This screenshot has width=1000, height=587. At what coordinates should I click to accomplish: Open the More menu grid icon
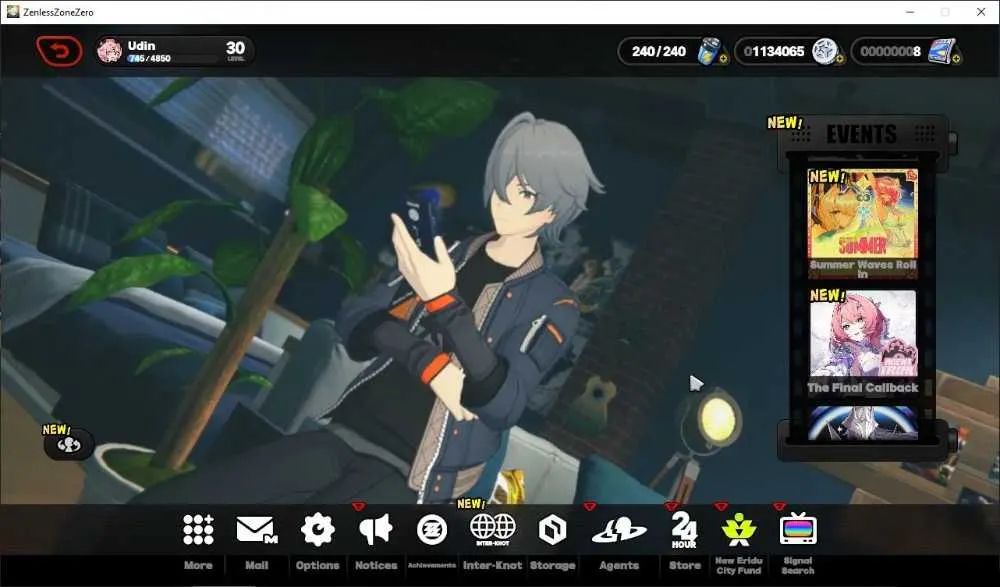[198, 530]
